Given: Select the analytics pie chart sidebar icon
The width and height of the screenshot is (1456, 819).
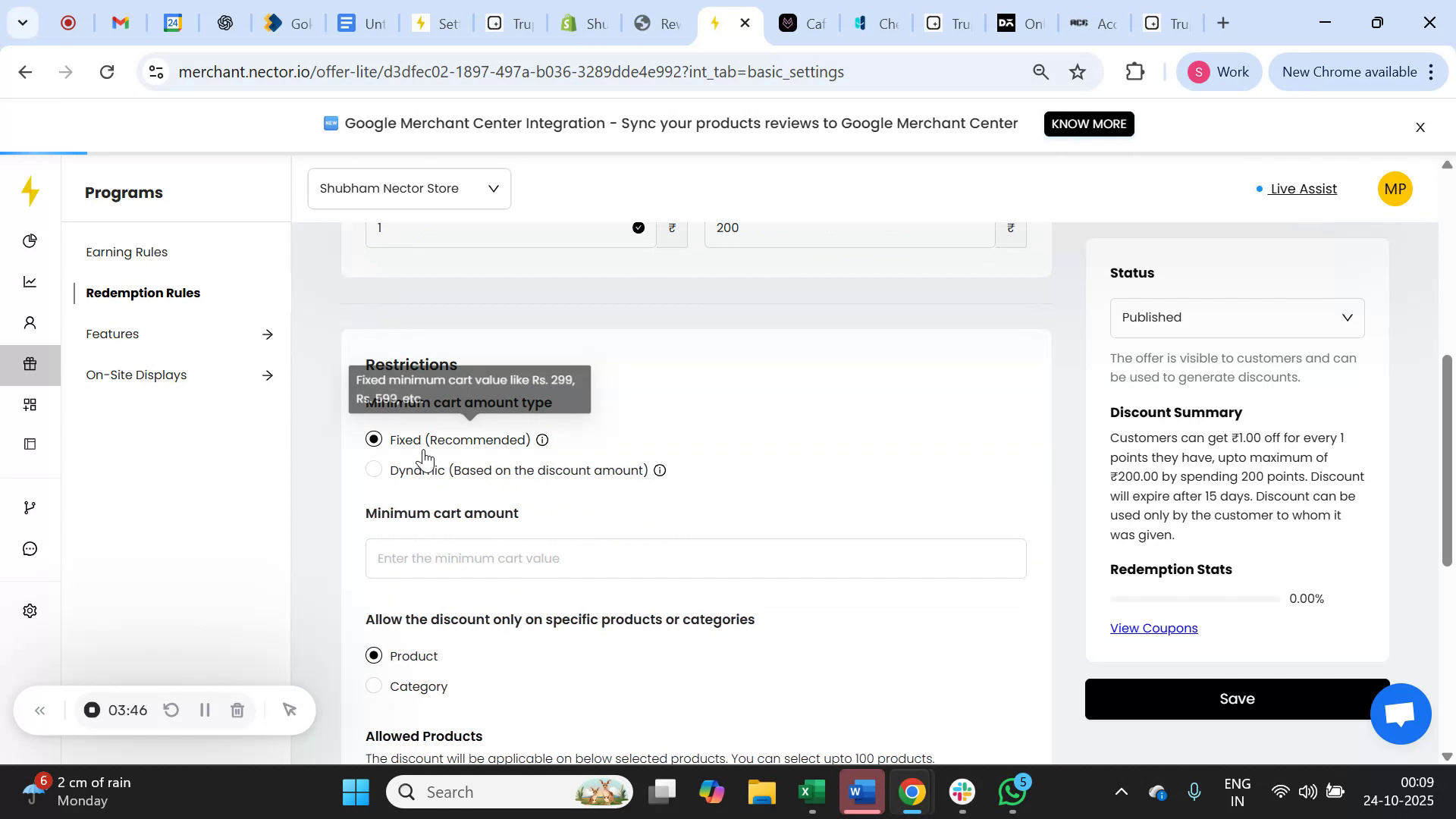Looking at the screenshot, I should coord(30,240).
